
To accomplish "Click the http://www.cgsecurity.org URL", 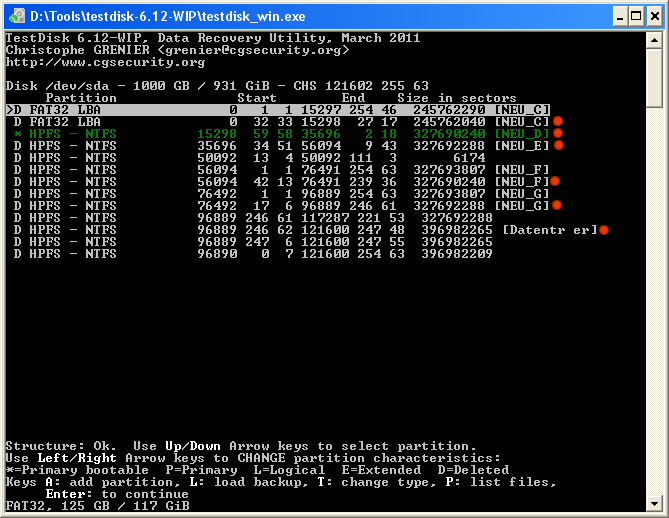I will point(105,62).
